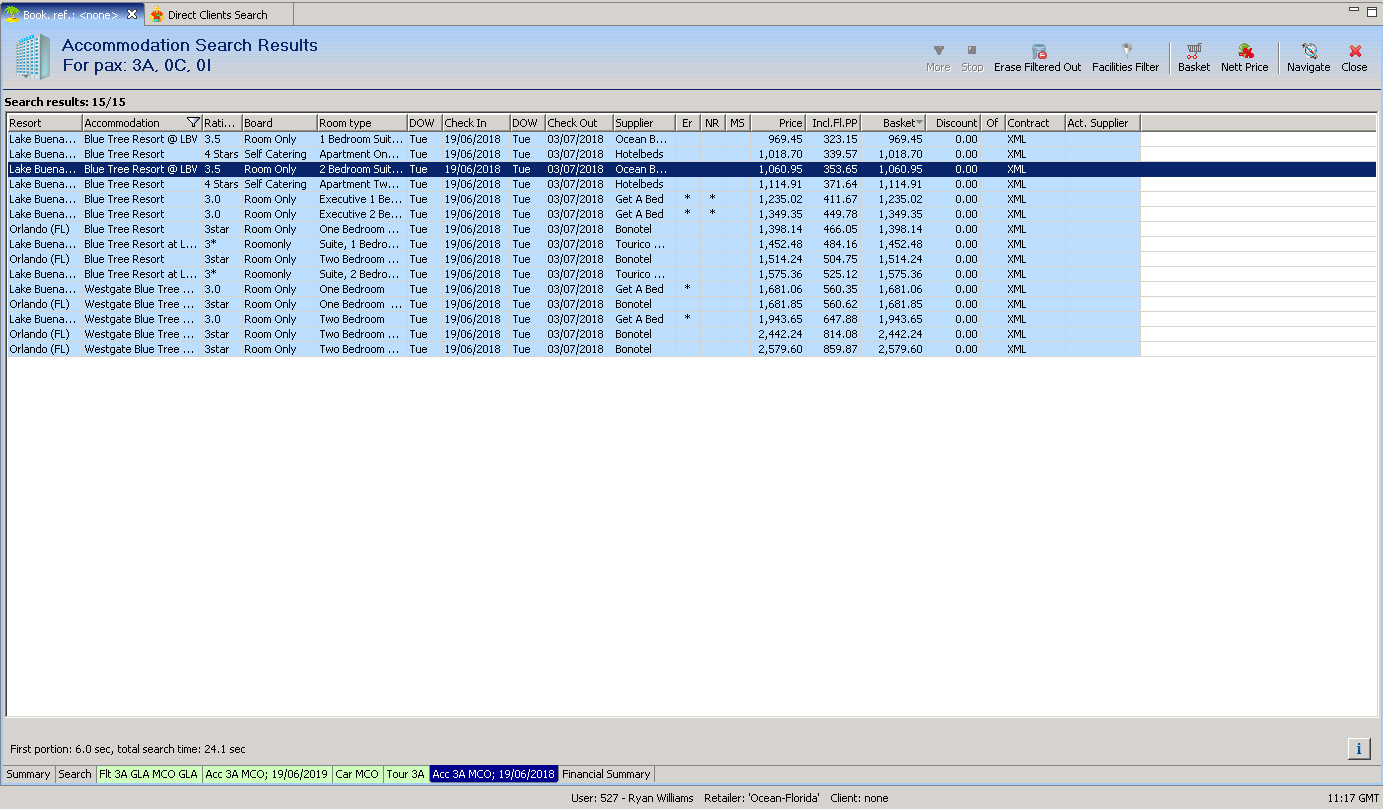The width and height of the screenshot is (1383, 809).
Task: Click Erase Filtered Out icon
Action: pyautogui.click(x=1037, y=58)
